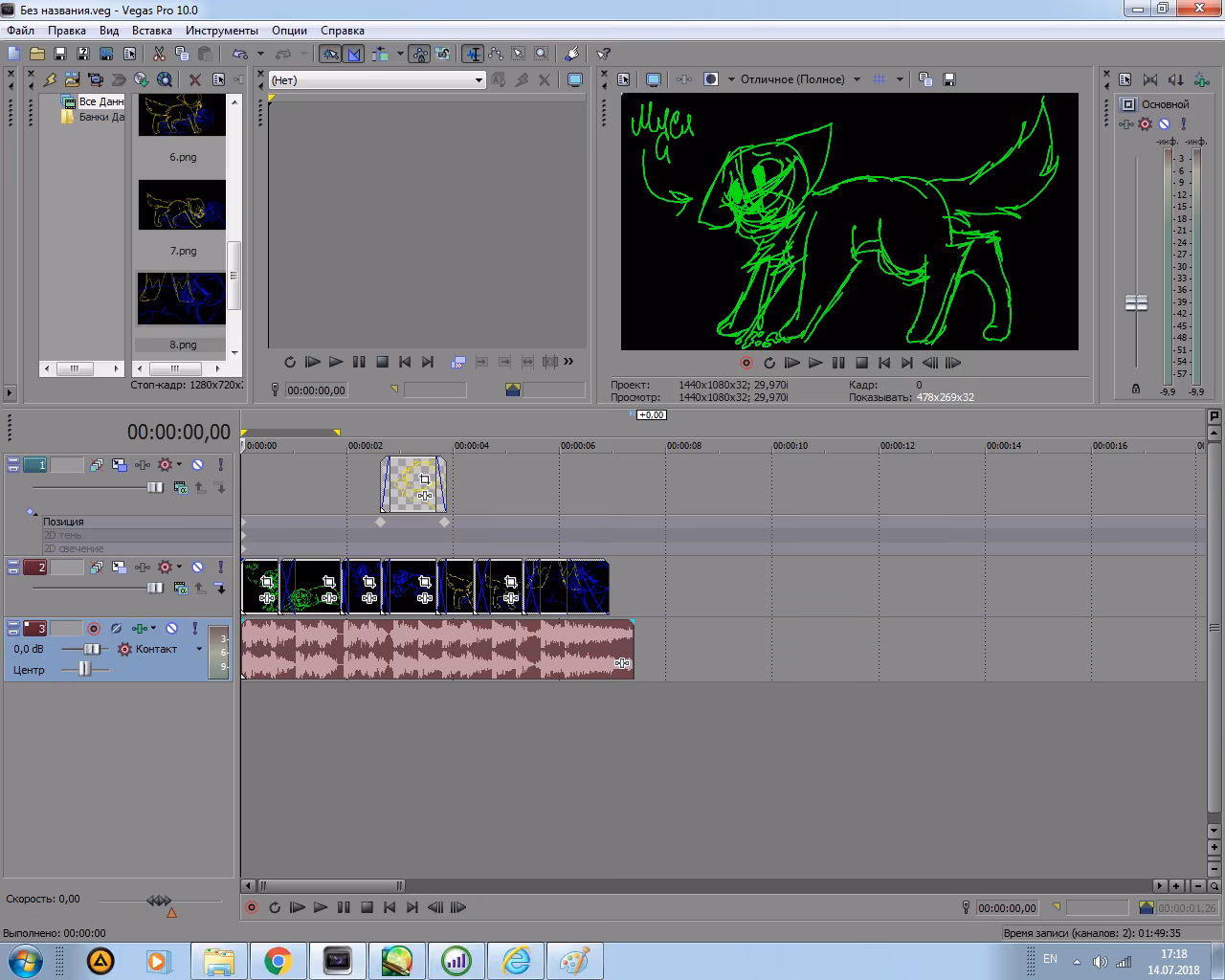This screenshot has width=1225, height=980.
Task: Click Get Media from Web icon
Action: pos(165,79)
